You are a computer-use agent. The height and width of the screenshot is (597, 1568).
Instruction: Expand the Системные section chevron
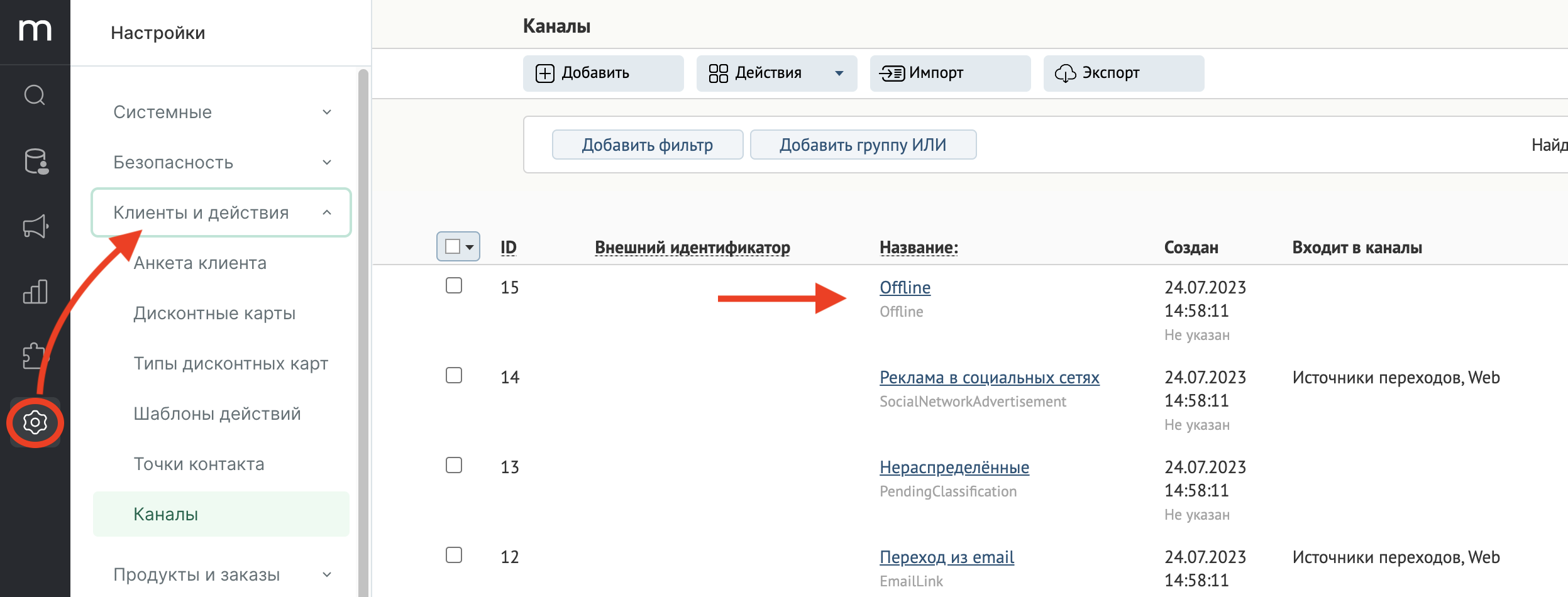[x=327, y=112]
